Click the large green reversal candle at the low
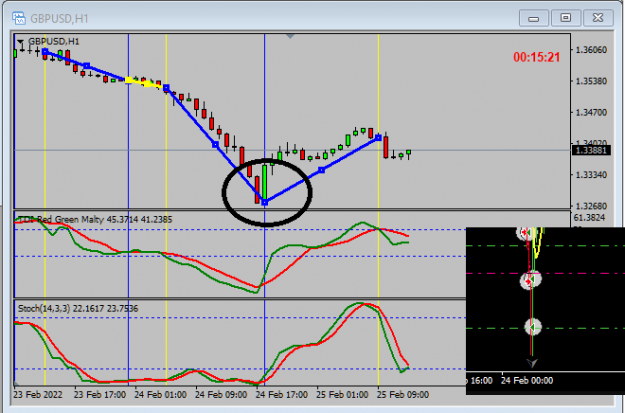625x413 pixels. coord(265,183)
